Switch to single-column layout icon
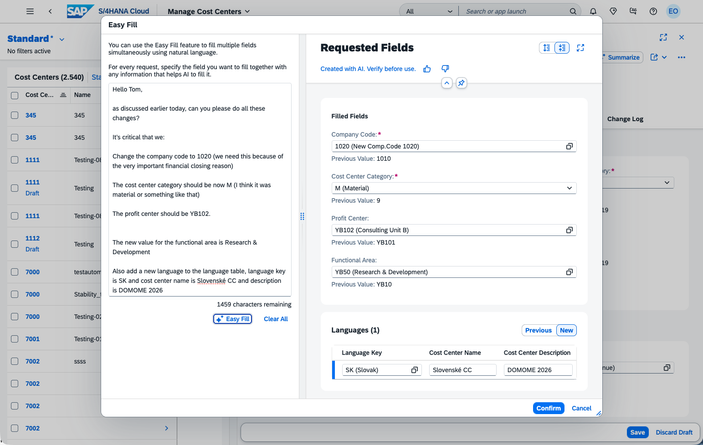The height and width of the screenshot is (445, 703). 547,48
